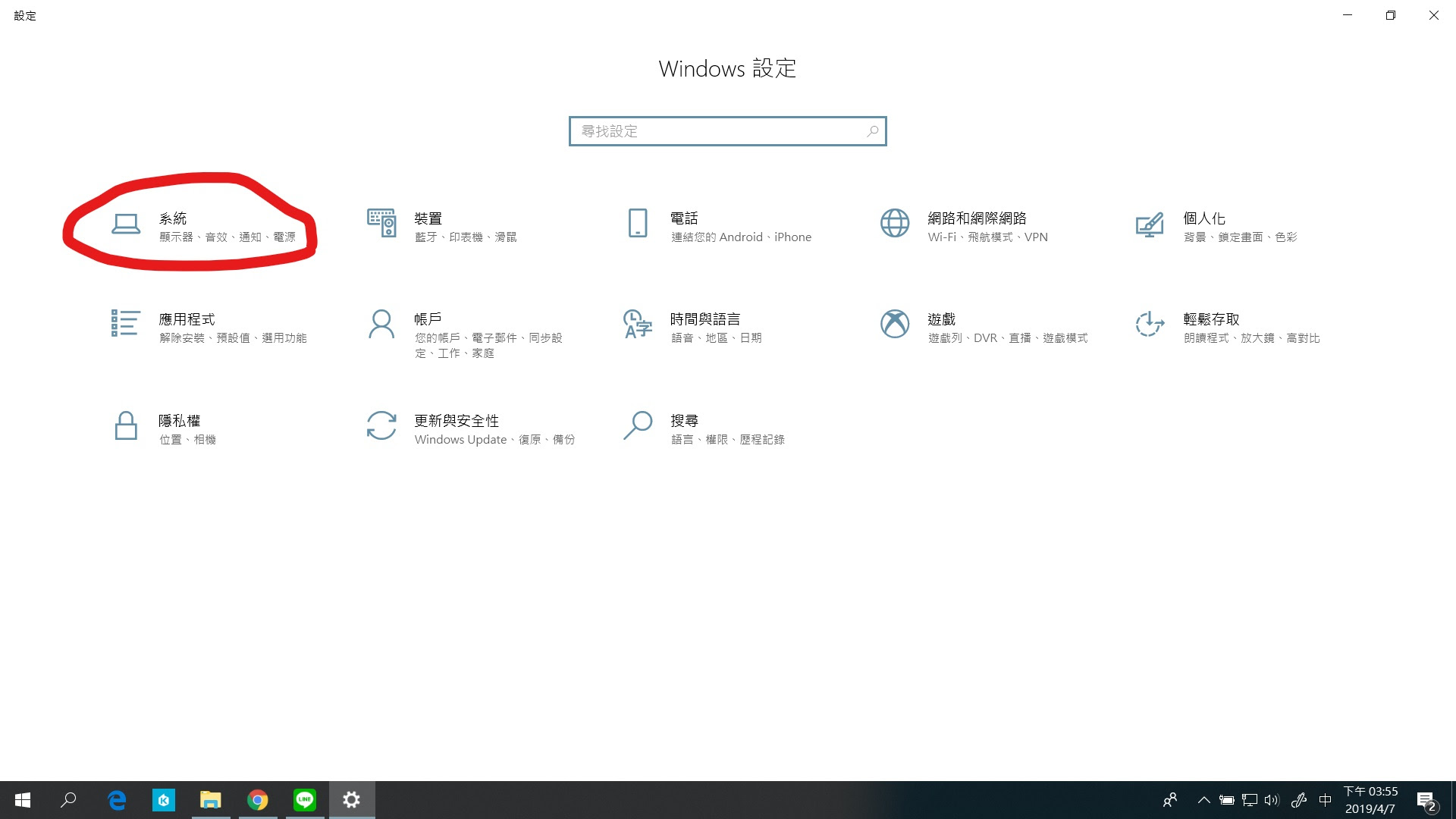Launch Google Chrome from the taskbar
Viewport: 1456px width, 819px height.
coord(258,800)
